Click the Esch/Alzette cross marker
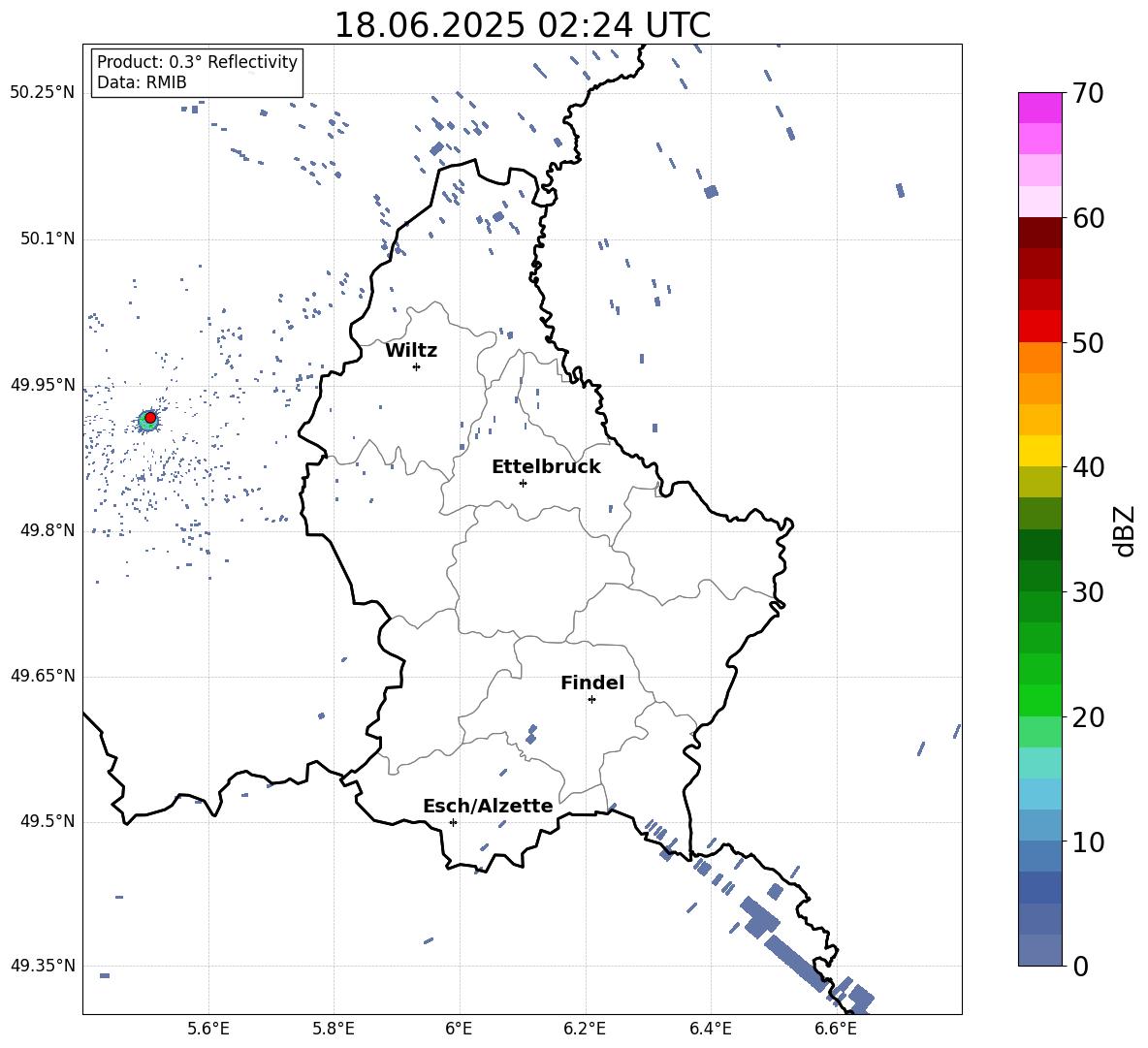Image resolution: width=1148 pixels, height=1048 pixels. [453, 822]
